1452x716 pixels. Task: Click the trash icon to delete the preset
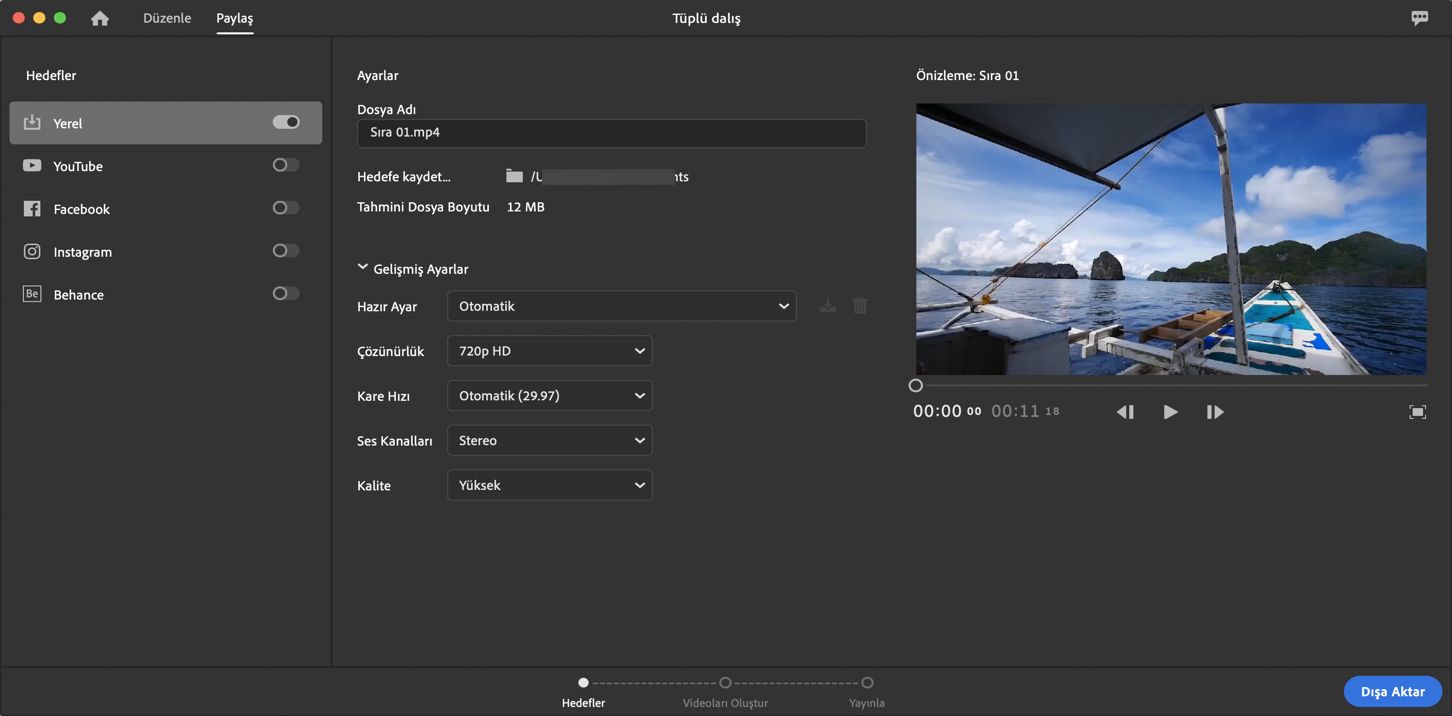click(x=860, y=306)
